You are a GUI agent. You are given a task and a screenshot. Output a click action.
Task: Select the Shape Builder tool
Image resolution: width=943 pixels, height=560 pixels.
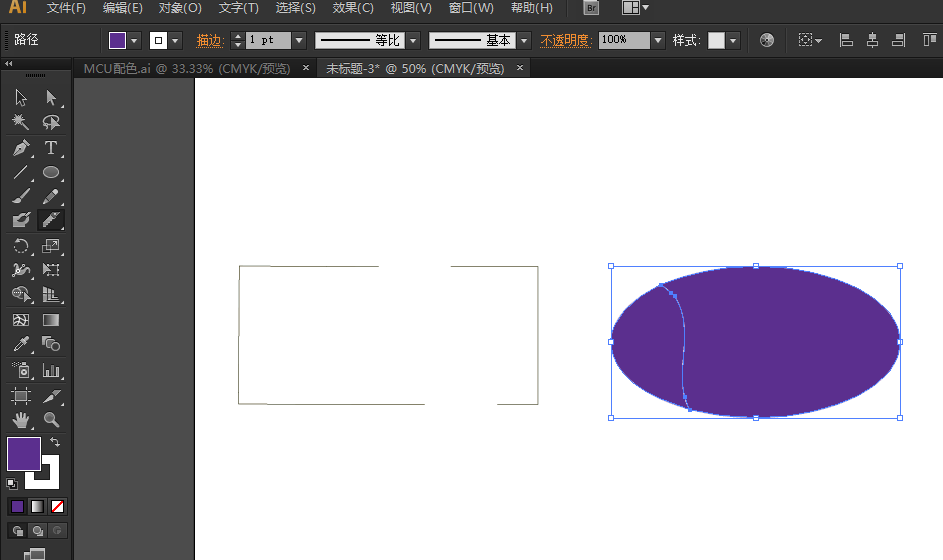[21, 294]
